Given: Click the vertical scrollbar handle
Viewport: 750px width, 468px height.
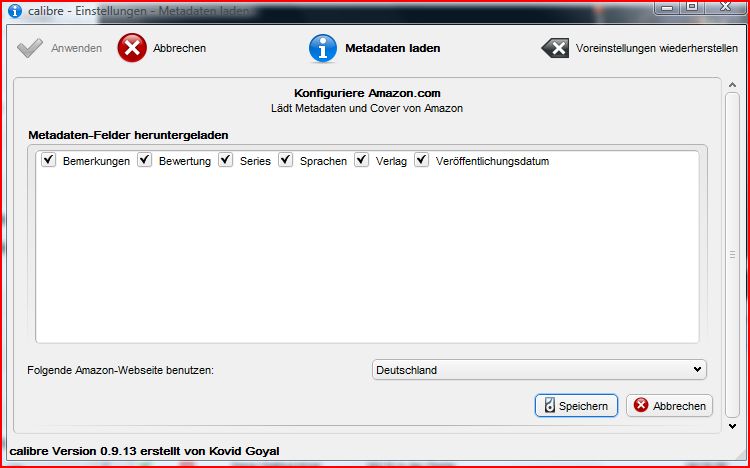Looking at the screenshot, I should point(732,255).
